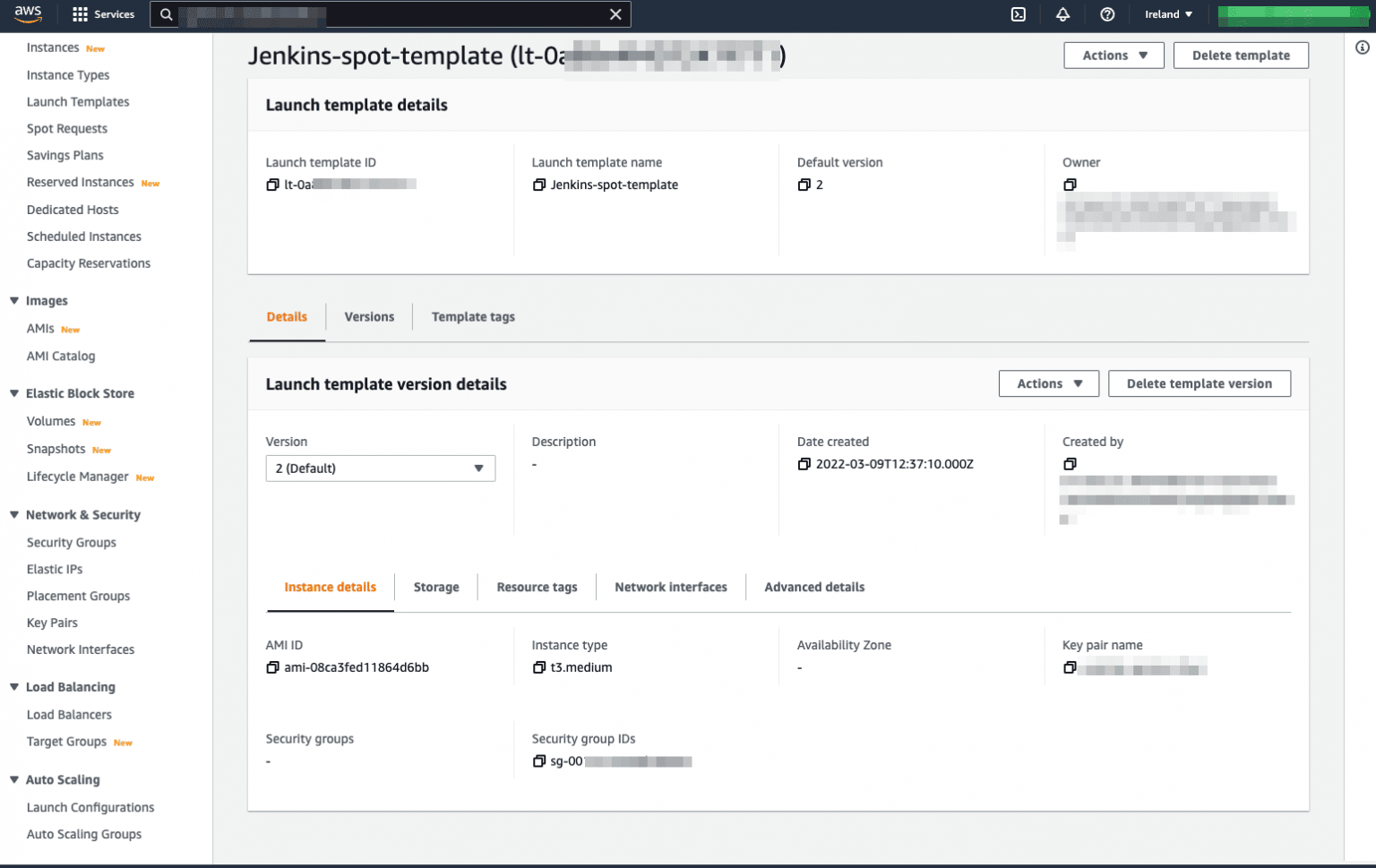This screenshot has width=1376, height=868.
Task: Click the Delete template button
Action: (1241, 55)
